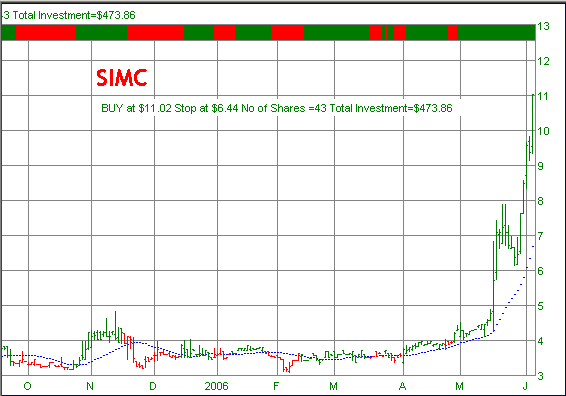Click the Total Investment=$473.86 header text
The width and height of the screenshot is (566, 396).
(x=74, y=15)
